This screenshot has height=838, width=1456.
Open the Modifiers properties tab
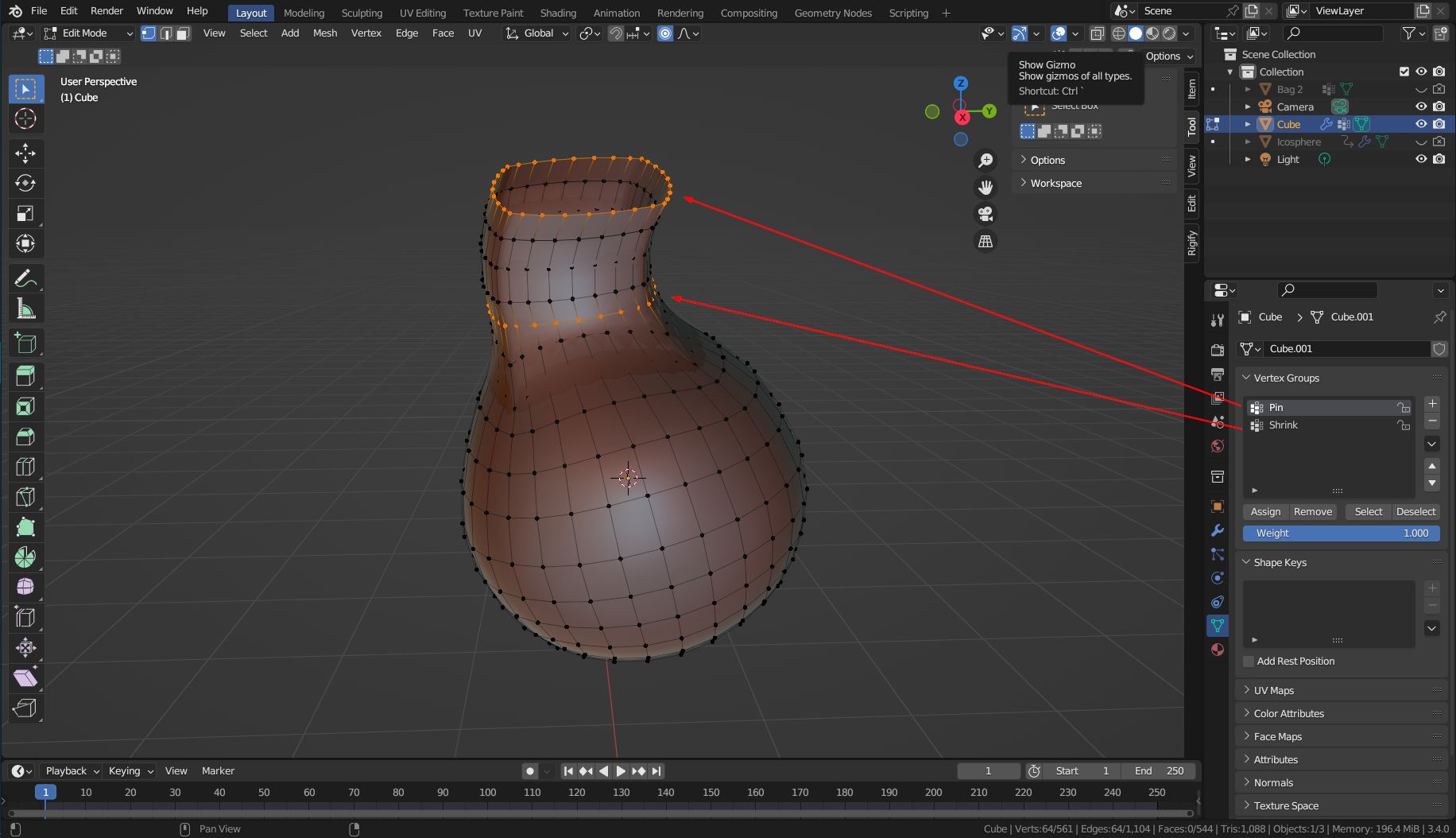tap(1217, 530)
